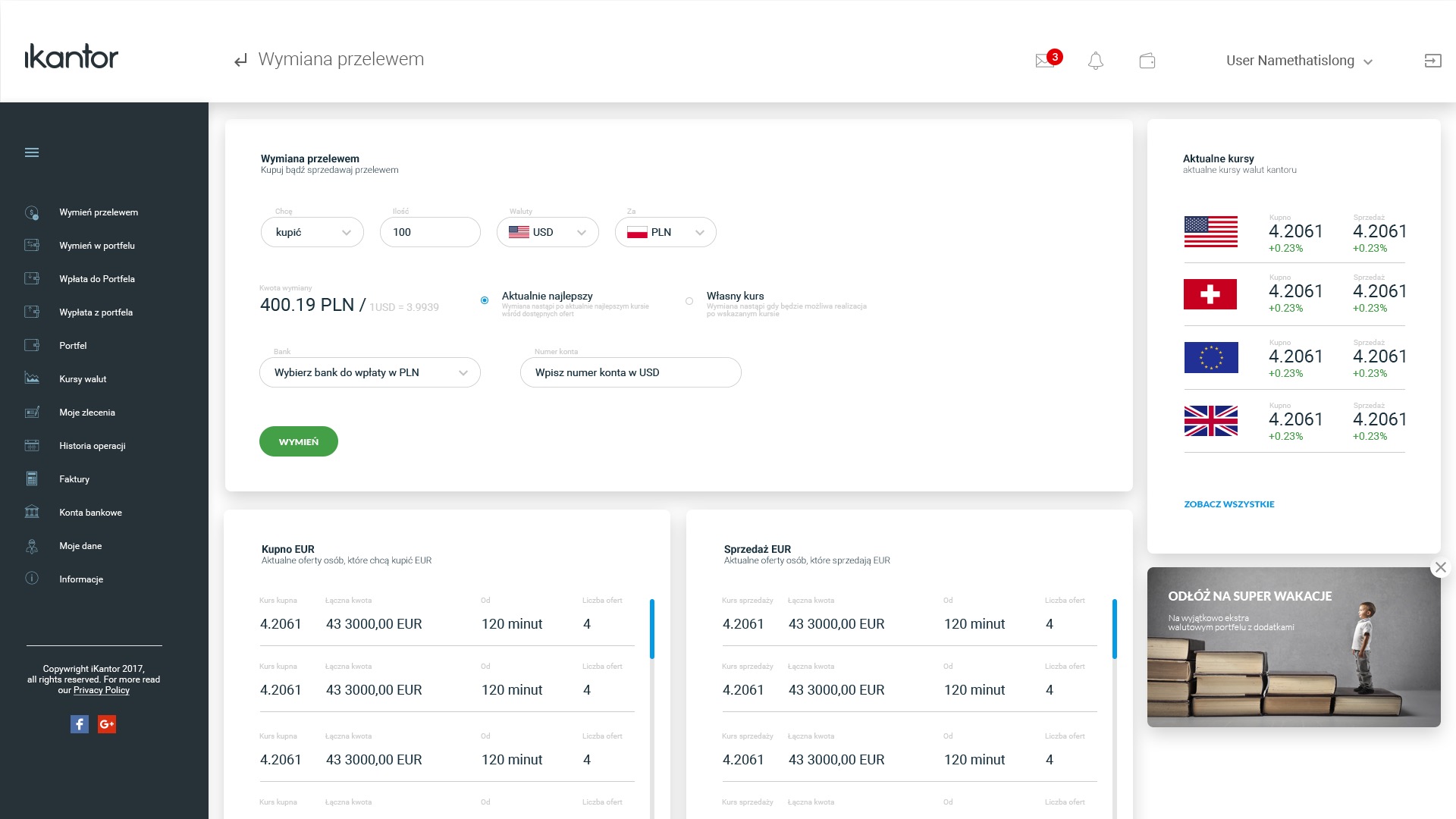Screen dimensions: 1456x819
Task: Click the ODŁÓŻ NA SUPER WAKACJE banner
Action: (1294, 647)
